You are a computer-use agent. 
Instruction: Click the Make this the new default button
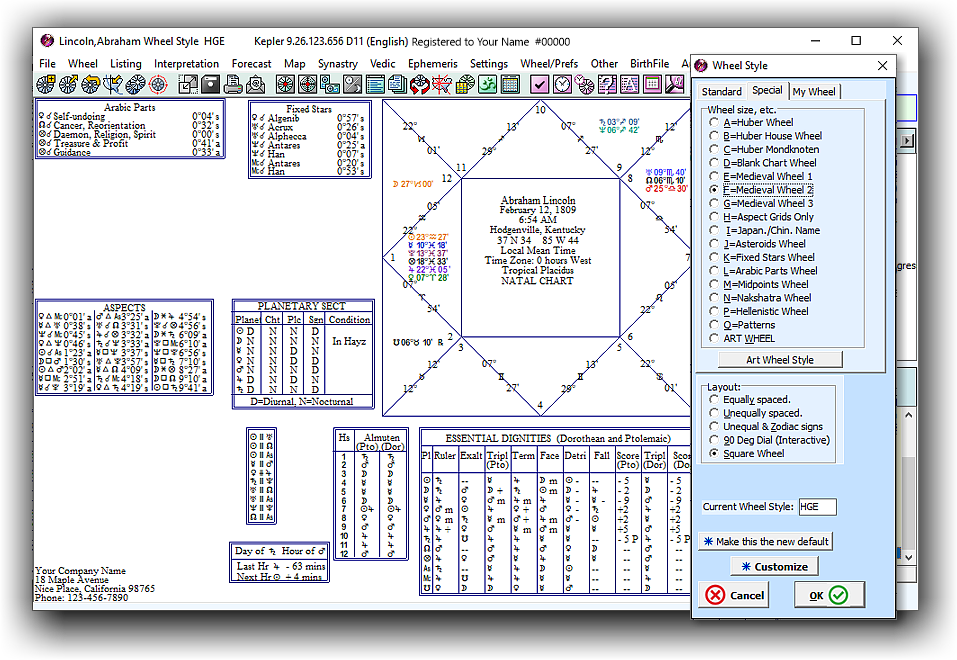tap(764, 541)
